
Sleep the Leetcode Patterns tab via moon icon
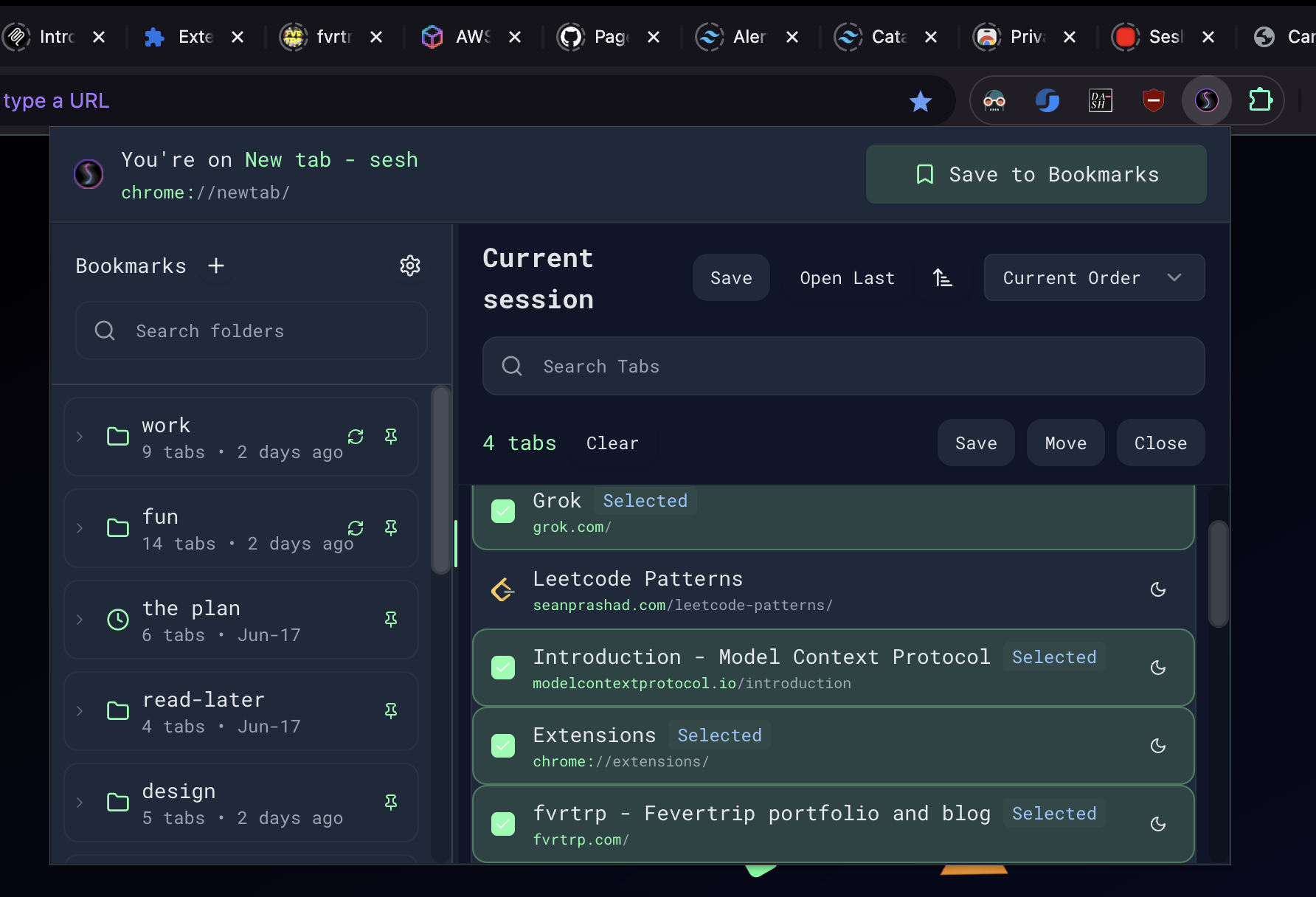[x=1158, y=589]
